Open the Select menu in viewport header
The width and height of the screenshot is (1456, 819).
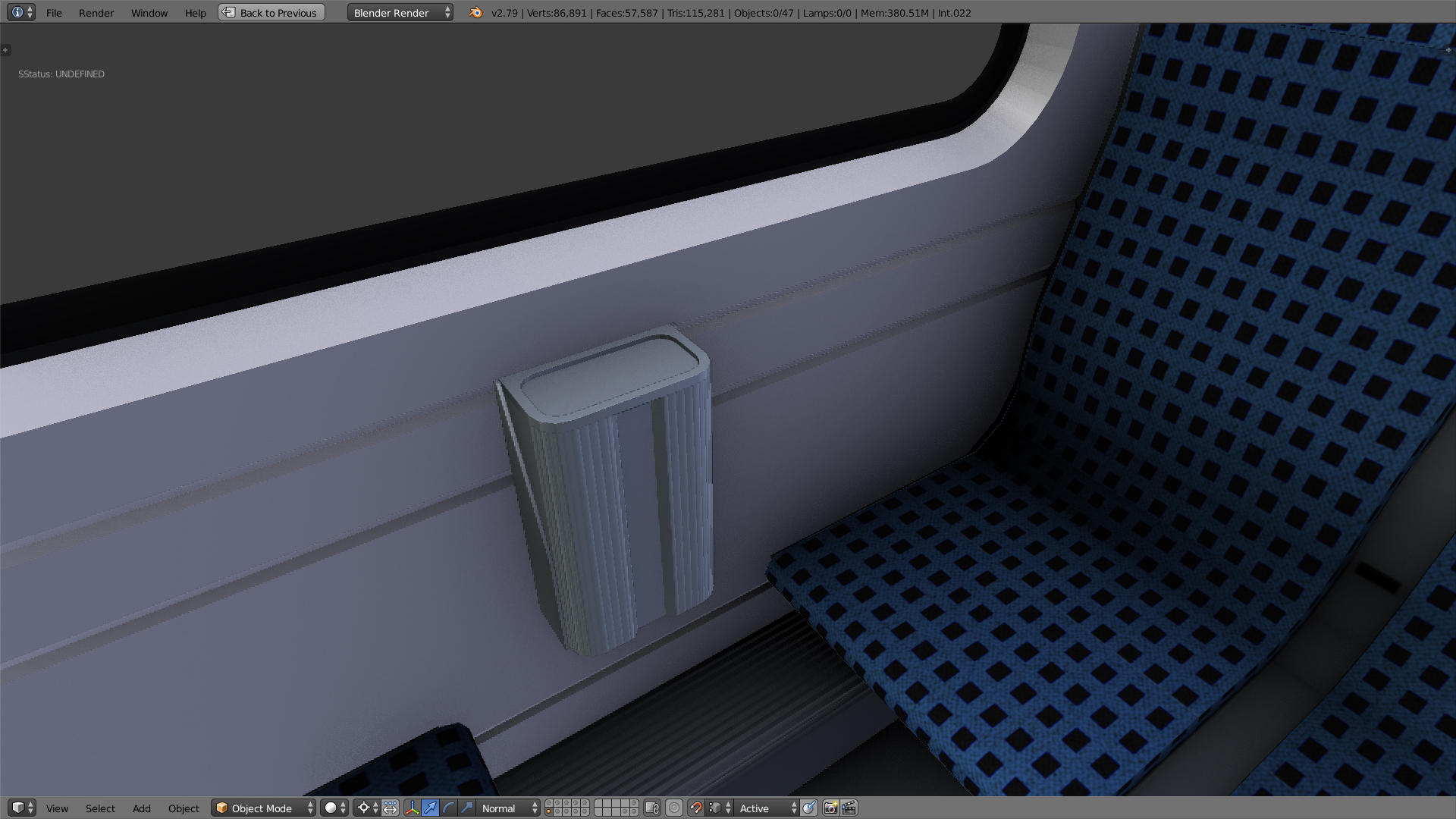(x=100, y=808)
